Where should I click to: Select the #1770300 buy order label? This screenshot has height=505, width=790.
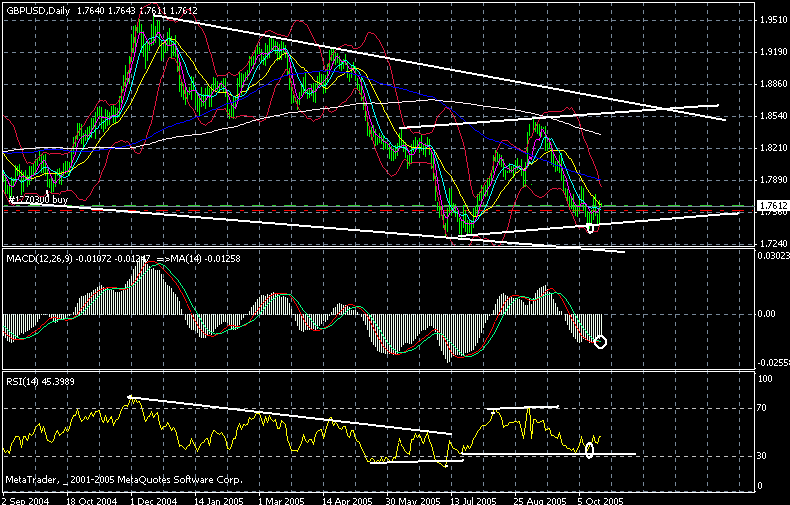pos(38,200)
